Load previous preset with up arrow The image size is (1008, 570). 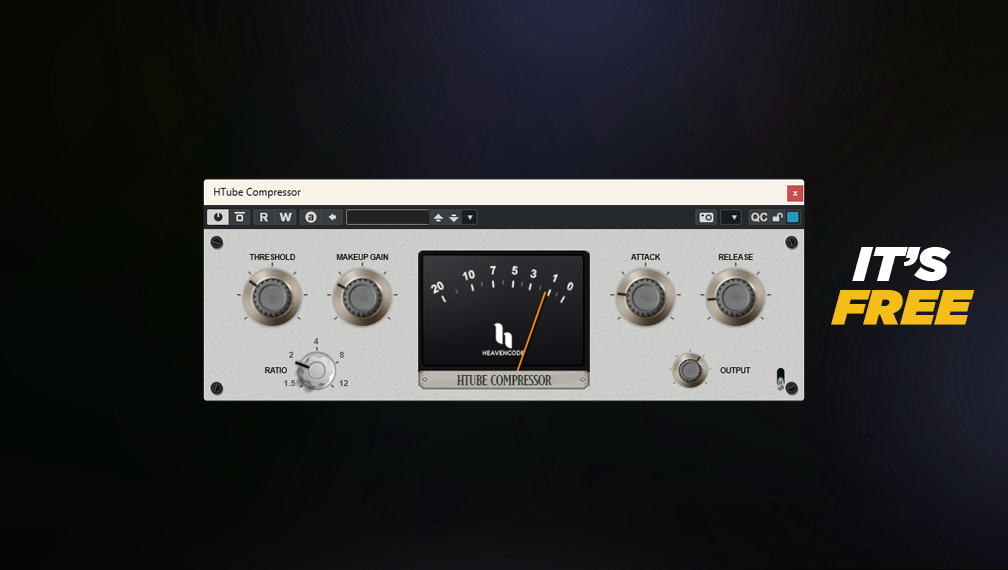[x=438, y=218]
